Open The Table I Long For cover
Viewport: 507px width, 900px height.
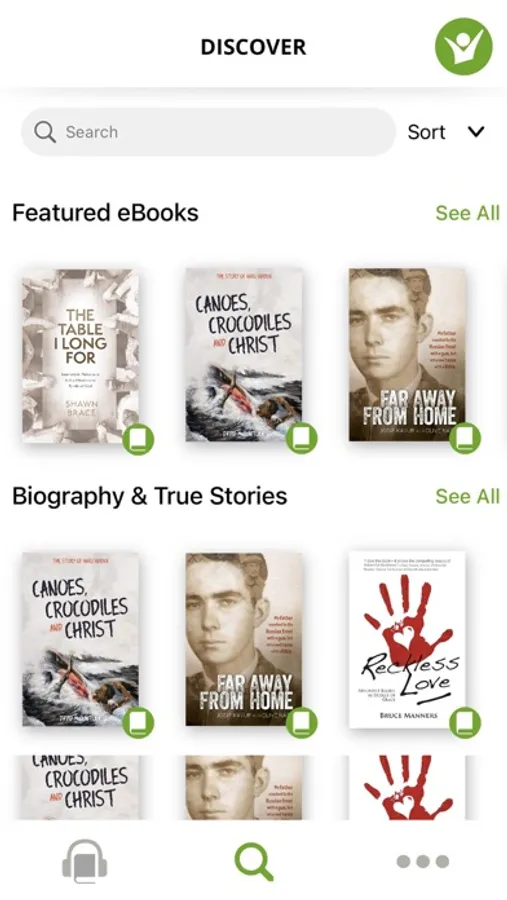(80, 356)
